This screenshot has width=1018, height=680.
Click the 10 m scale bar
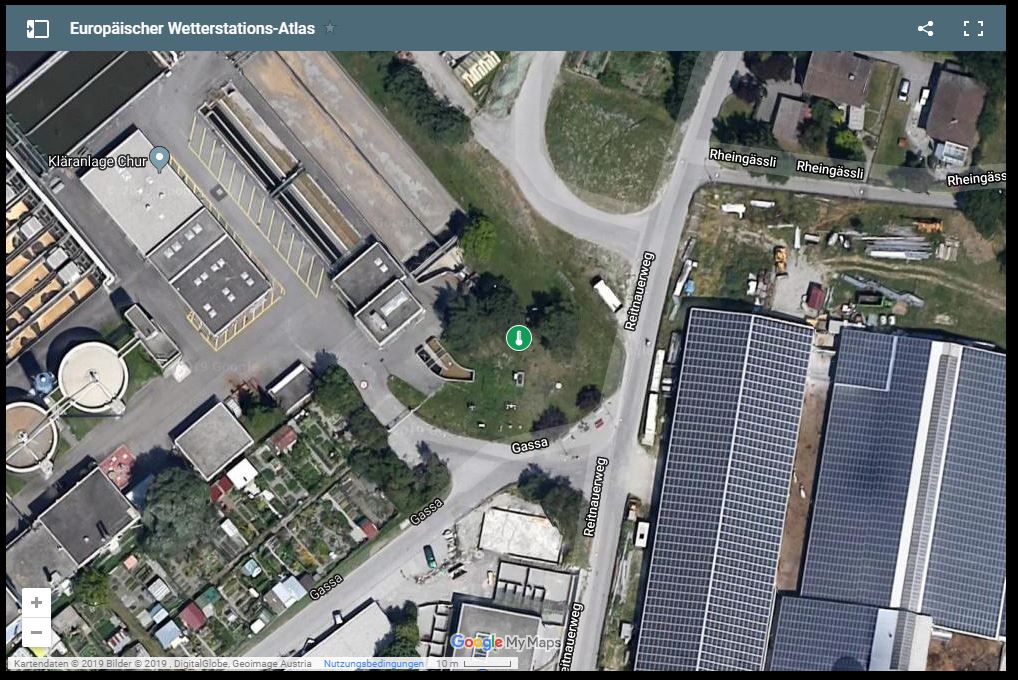tap(474, 664)
